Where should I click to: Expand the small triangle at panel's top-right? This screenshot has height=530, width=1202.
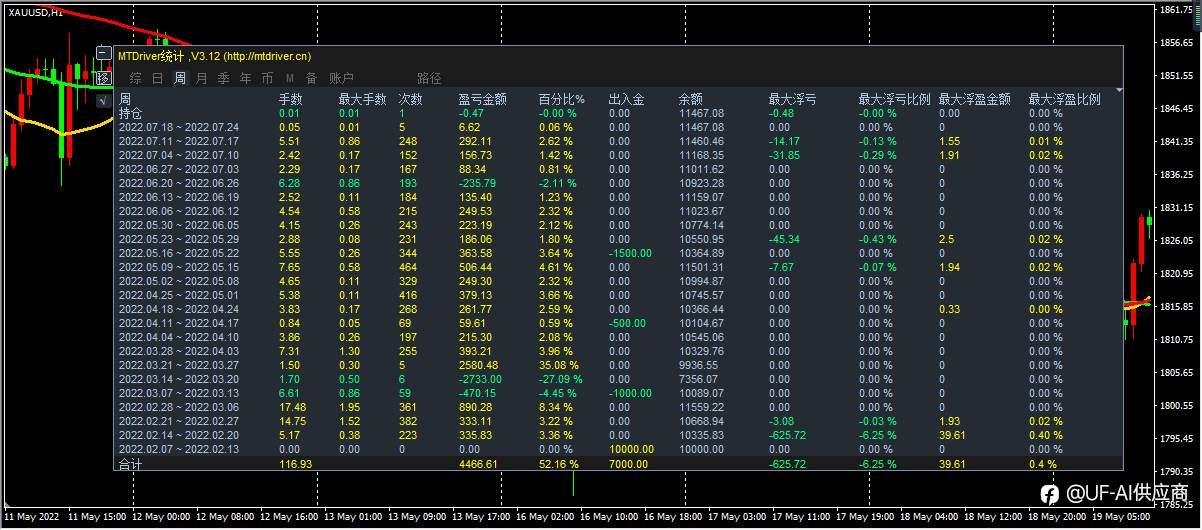pyautogui.click(x=1119, y=91)
